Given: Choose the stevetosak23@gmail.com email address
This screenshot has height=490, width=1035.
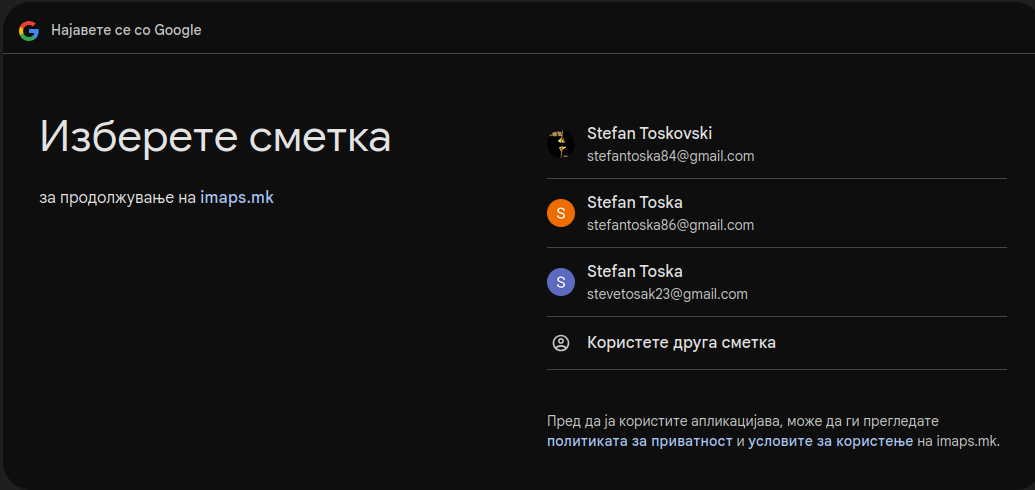Looking at the screenshot, I should (667, 294).
